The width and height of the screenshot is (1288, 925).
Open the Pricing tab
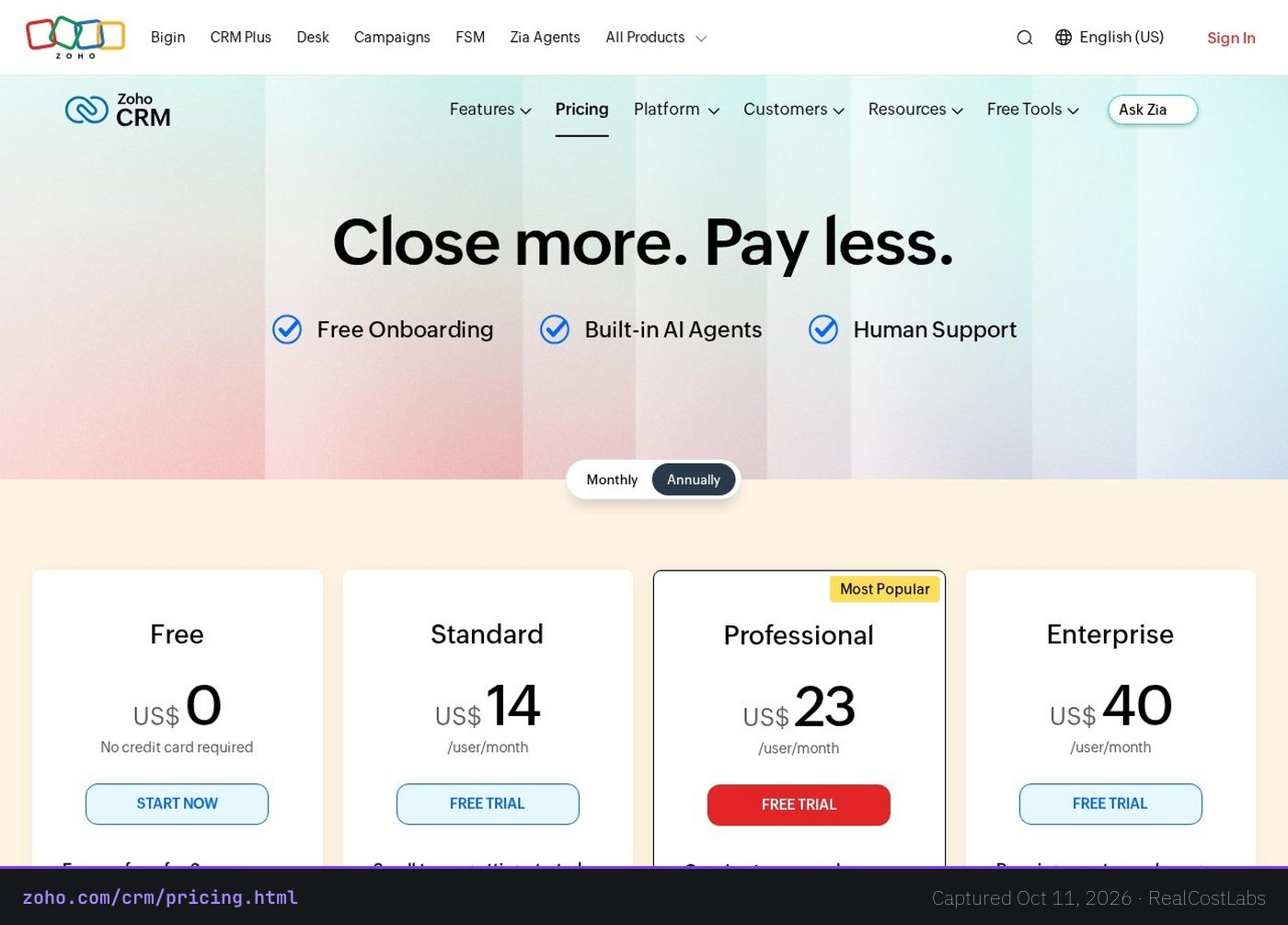[581, 110]
